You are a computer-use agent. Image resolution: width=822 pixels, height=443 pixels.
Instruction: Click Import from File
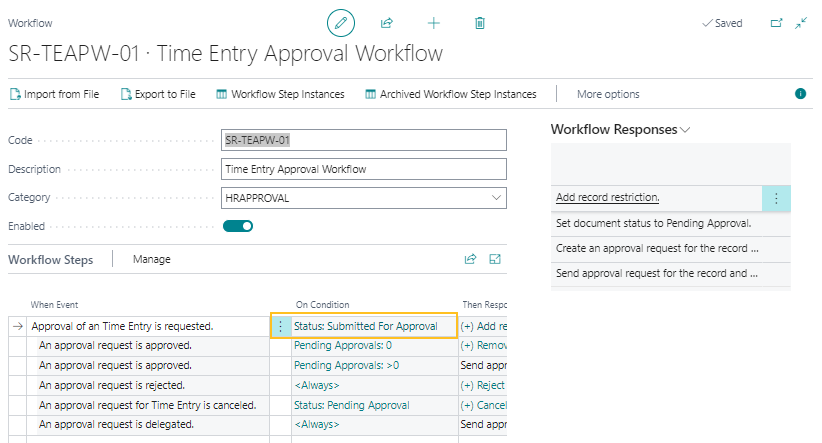click(x=54, y=94)
